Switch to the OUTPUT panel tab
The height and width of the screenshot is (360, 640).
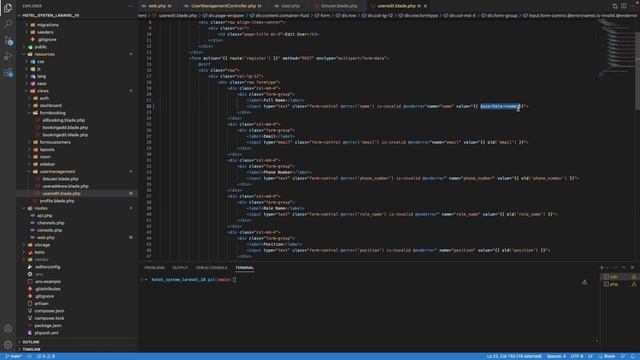[x=180, y=268]
